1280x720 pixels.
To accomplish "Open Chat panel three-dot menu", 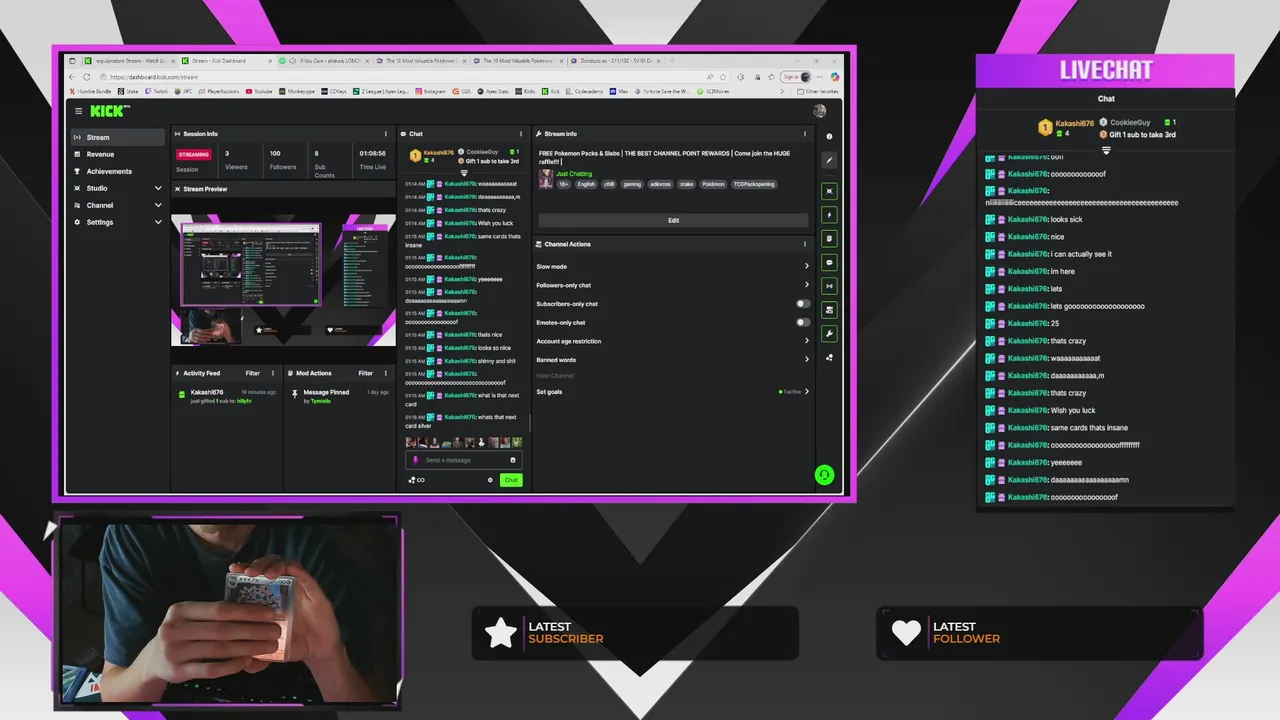I will click(520, 134).
